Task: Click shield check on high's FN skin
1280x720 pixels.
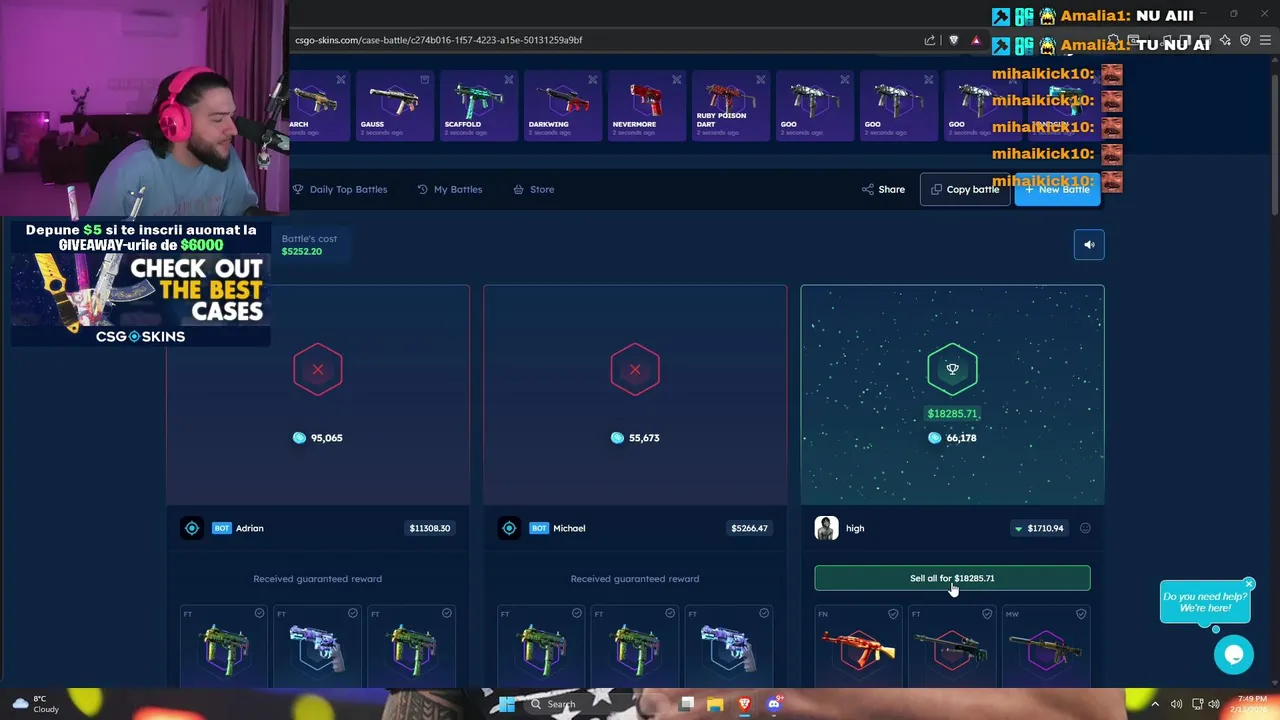Action: 893,614
